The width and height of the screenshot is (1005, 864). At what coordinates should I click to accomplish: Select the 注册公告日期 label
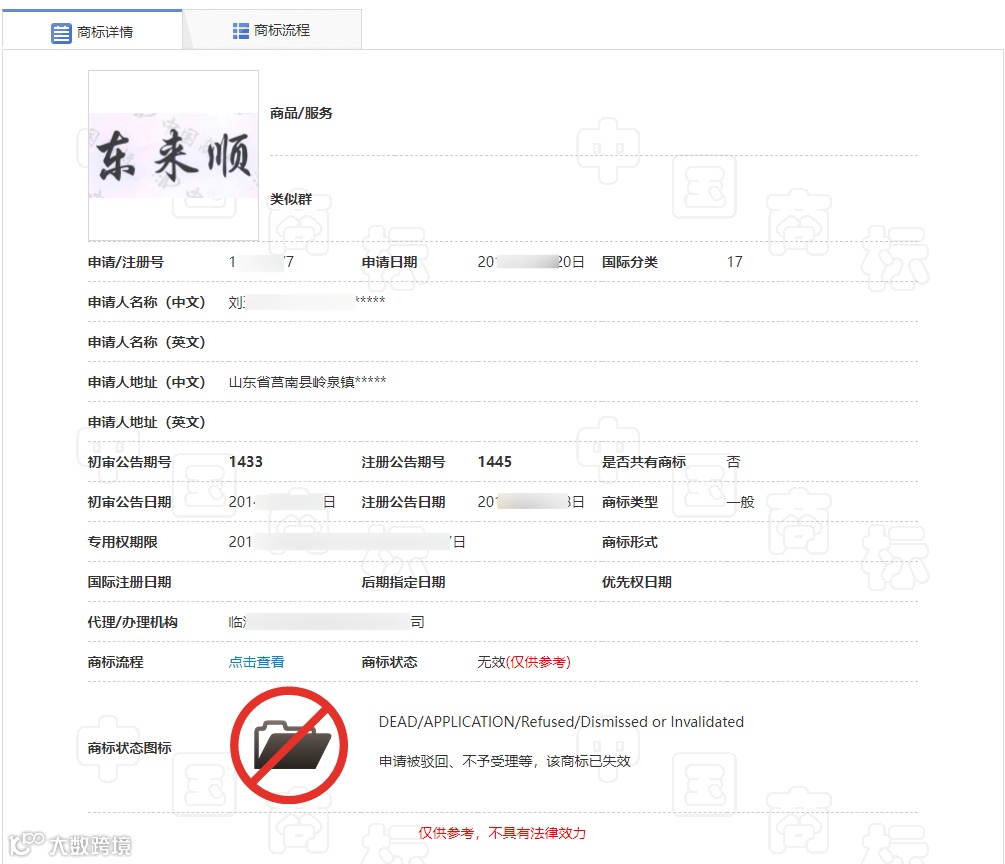point(403,502)
